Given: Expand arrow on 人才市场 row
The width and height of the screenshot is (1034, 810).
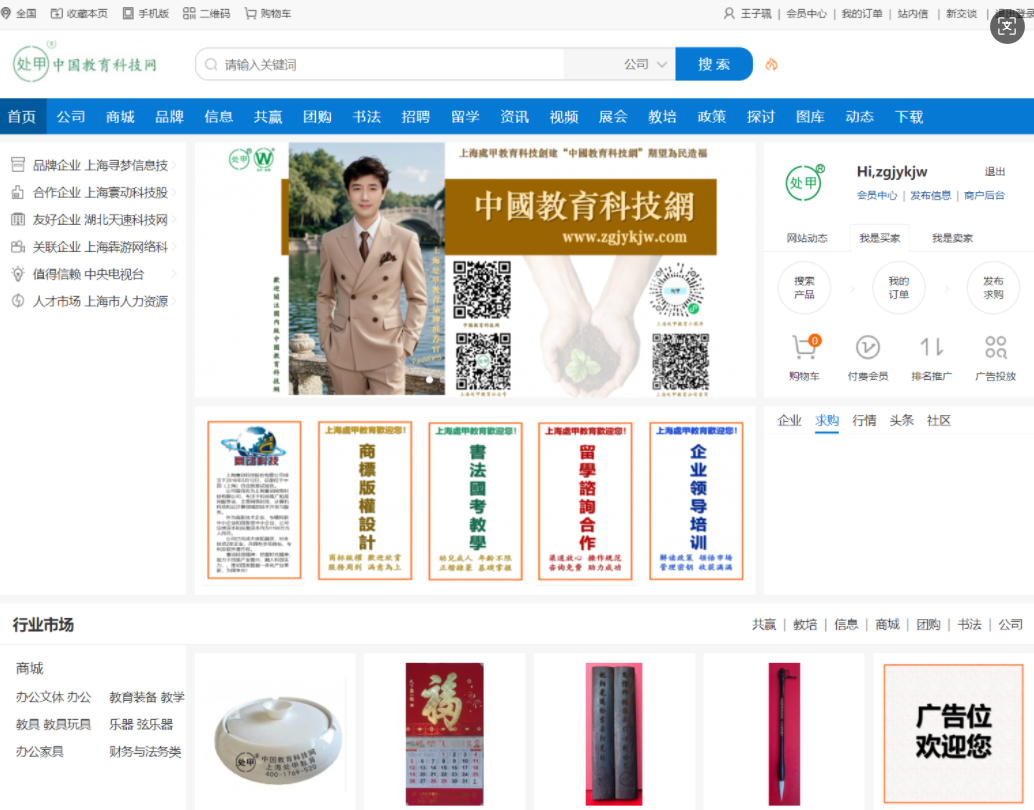Looking at the screenshot, I should (174, 301).
